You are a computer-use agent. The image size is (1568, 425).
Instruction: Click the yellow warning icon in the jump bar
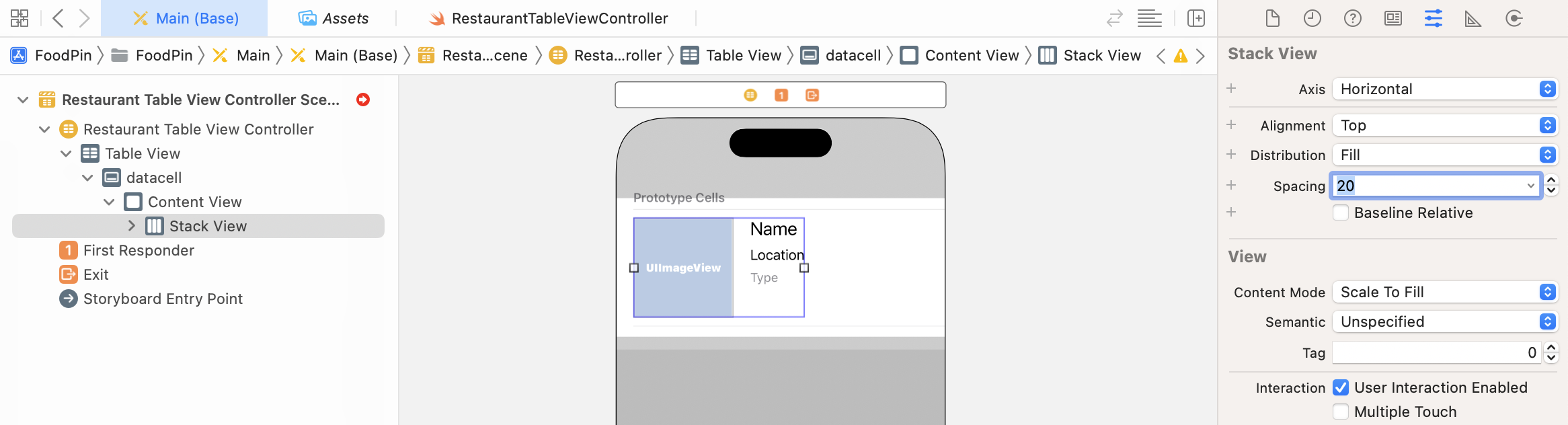1179,55
